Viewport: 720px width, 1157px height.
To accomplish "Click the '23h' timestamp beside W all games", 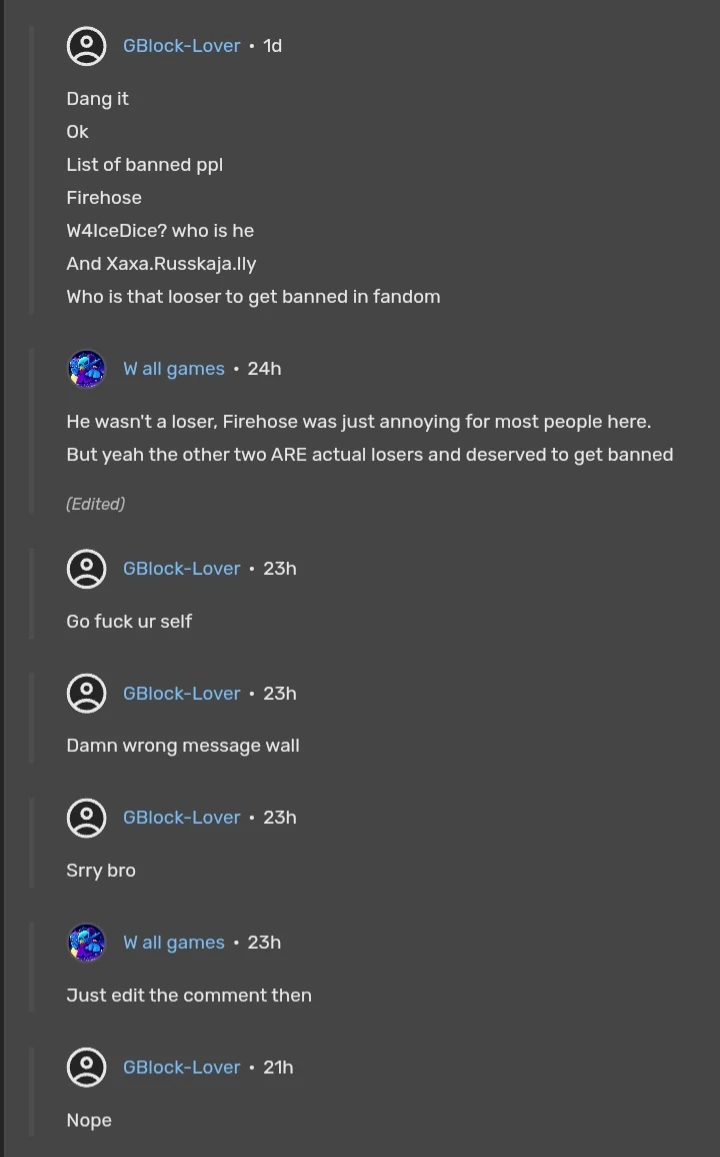I will tap(264, 942).
